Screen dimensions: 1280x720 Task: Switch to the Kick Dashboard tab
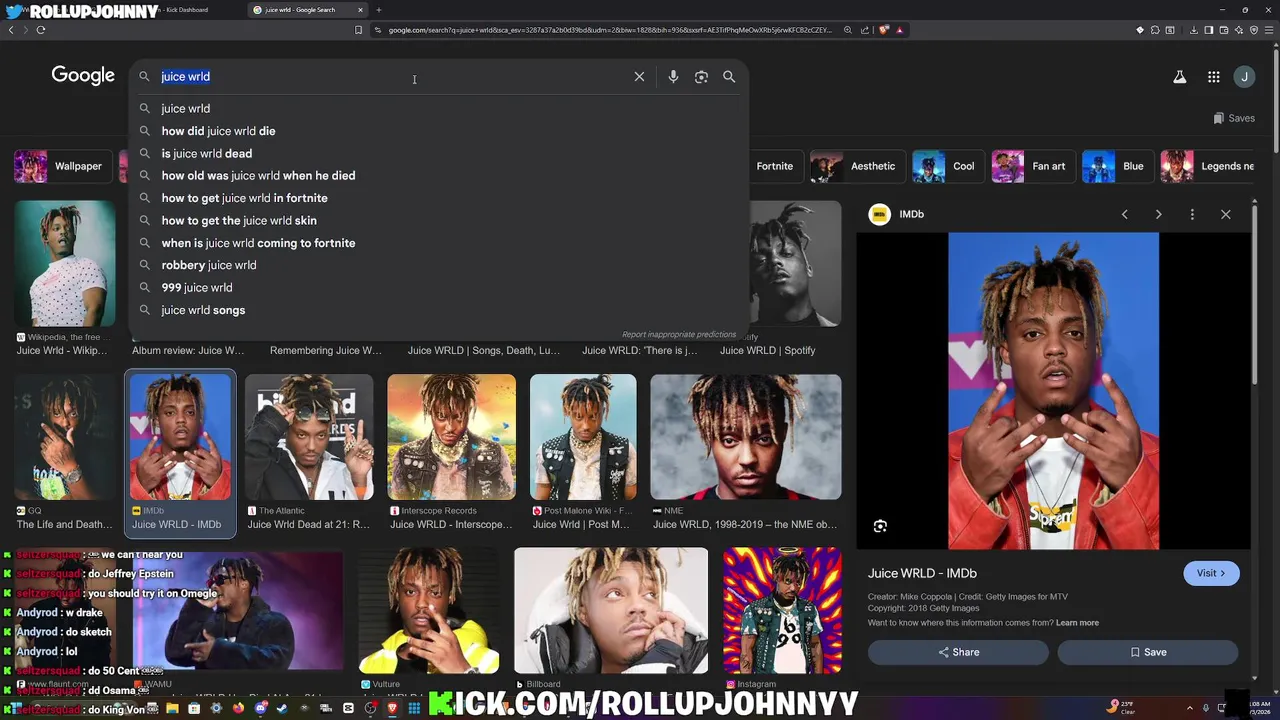[185, 10]
